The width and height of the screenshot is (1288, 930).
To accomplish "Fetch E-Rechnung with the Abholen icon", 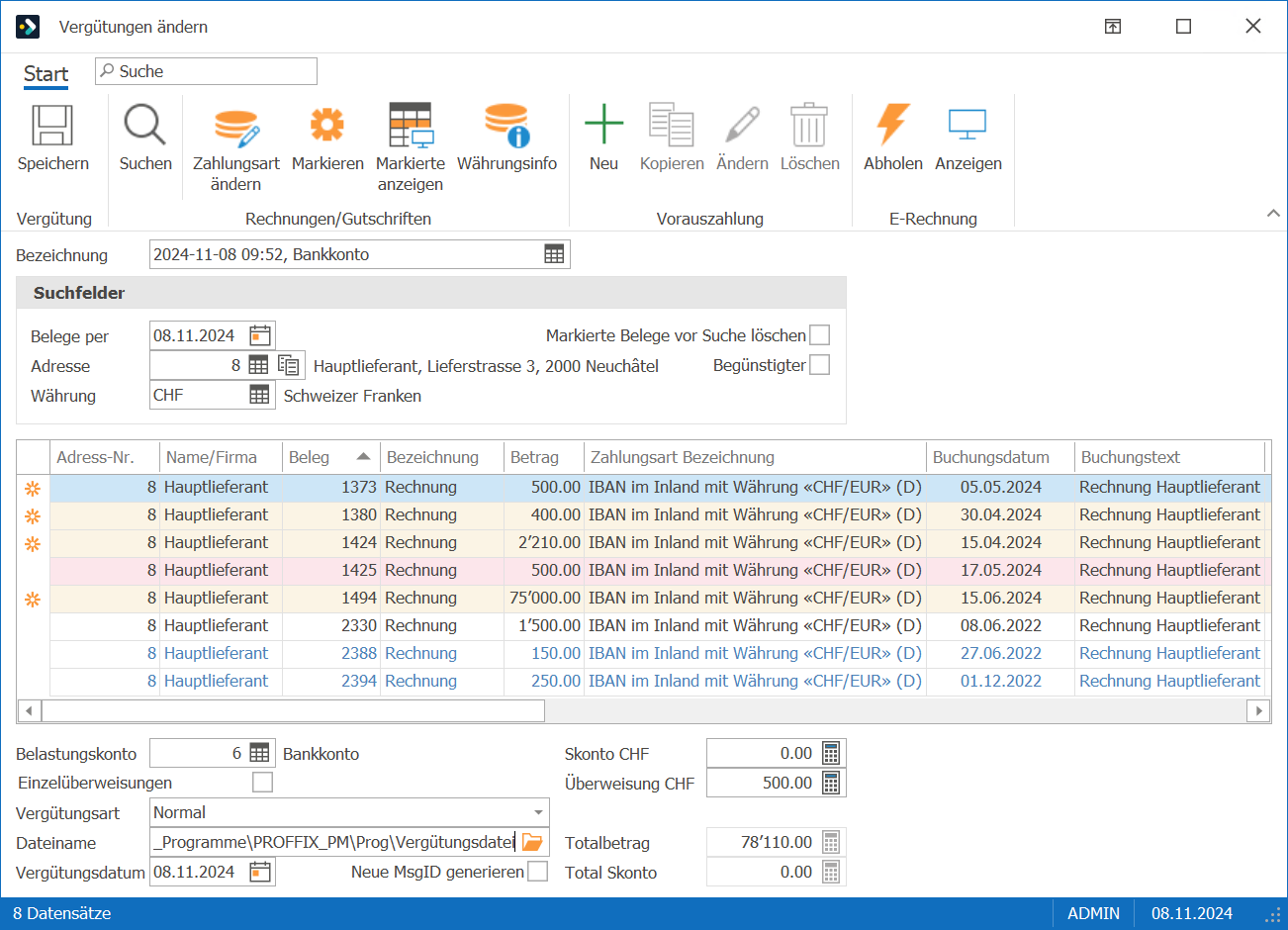I will pyautogui.click(x=892, y=125).
